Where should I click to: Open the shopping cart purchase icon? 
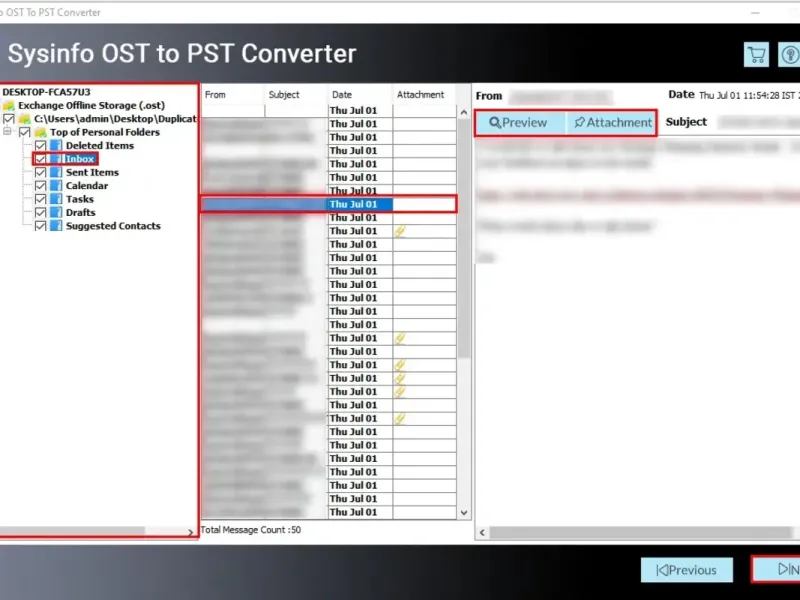coord(756,54)
